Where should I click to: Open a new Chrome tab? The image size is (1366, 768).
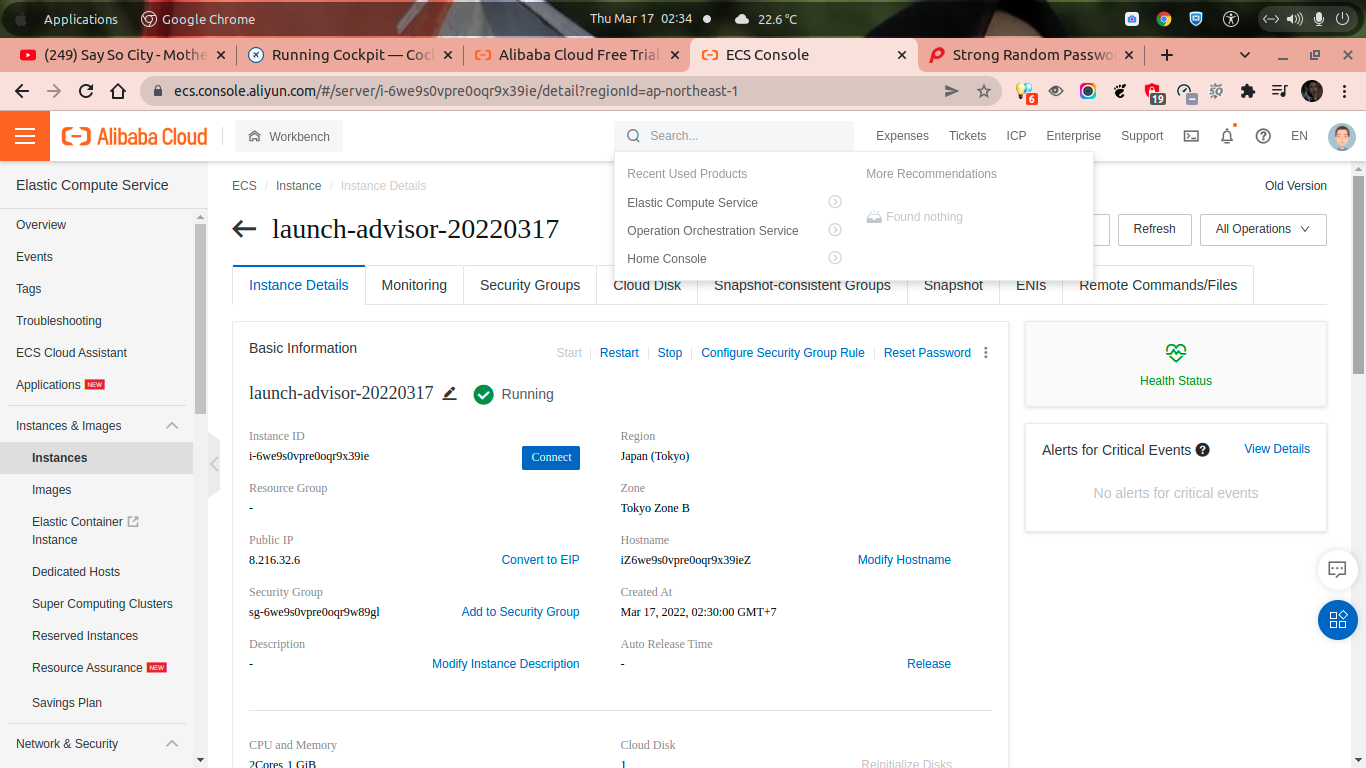click(1166, 55)
